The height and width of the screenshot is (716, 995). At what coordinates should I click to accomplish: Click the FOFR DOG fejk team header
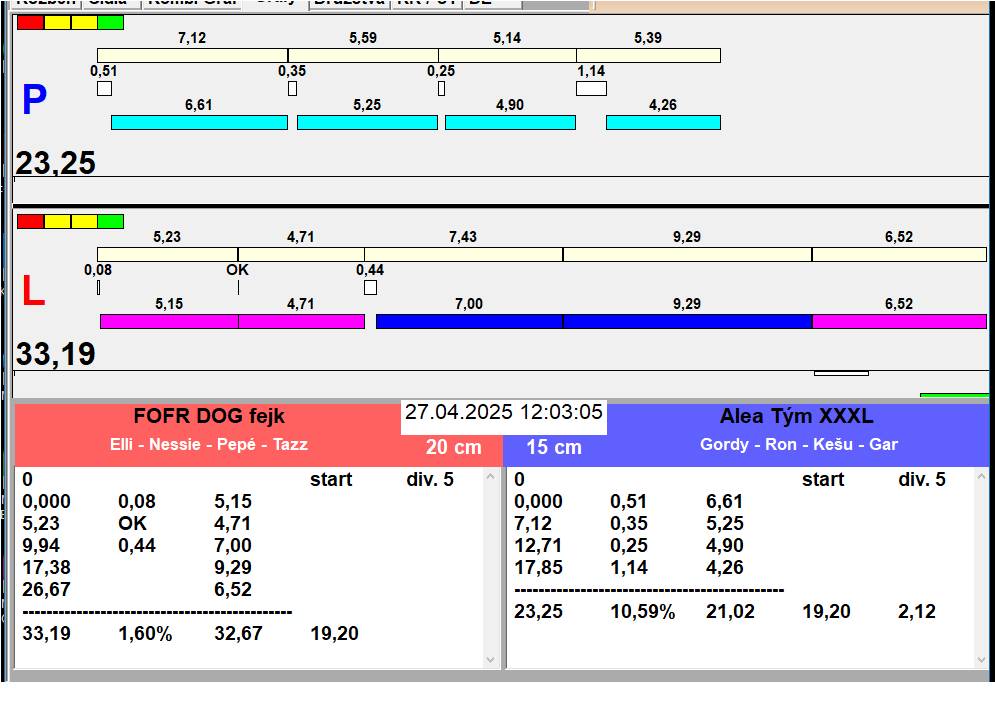pos(209,417)
